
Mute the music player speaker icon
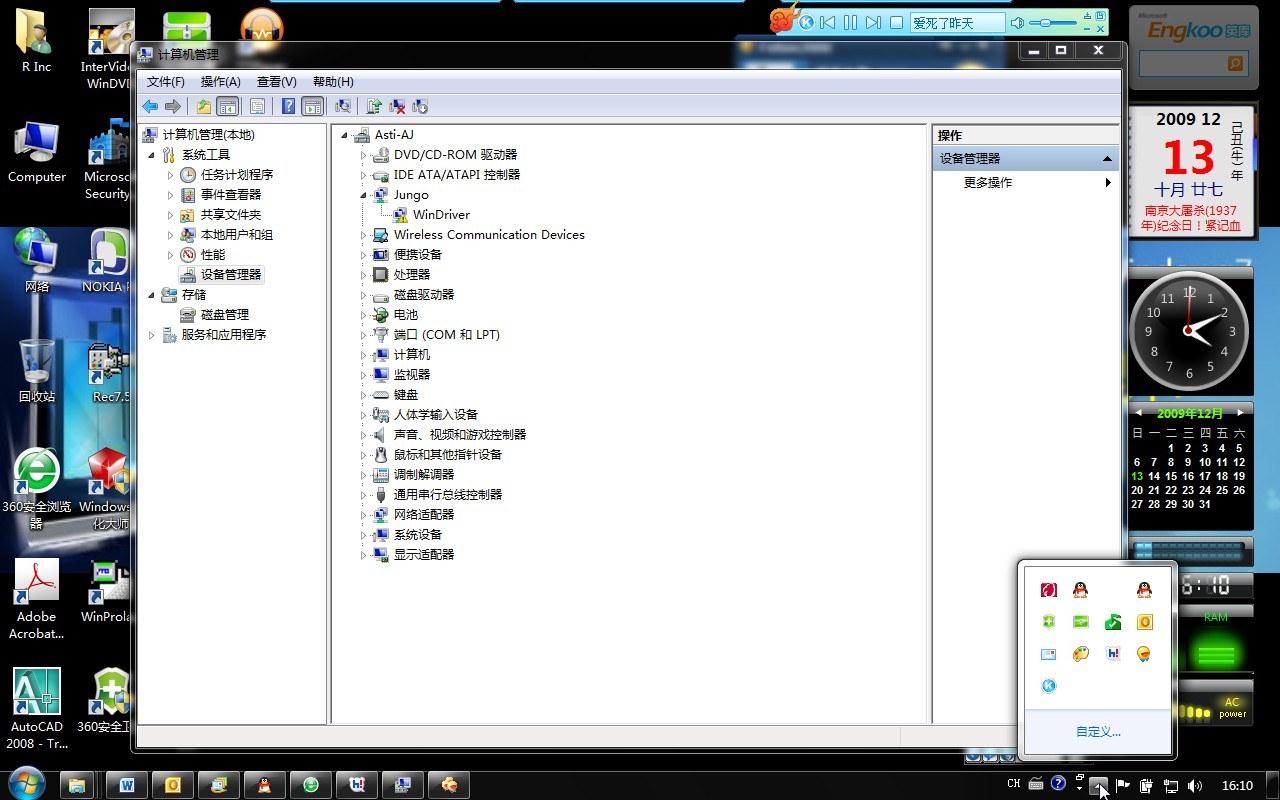click(x=1017, y=23)
